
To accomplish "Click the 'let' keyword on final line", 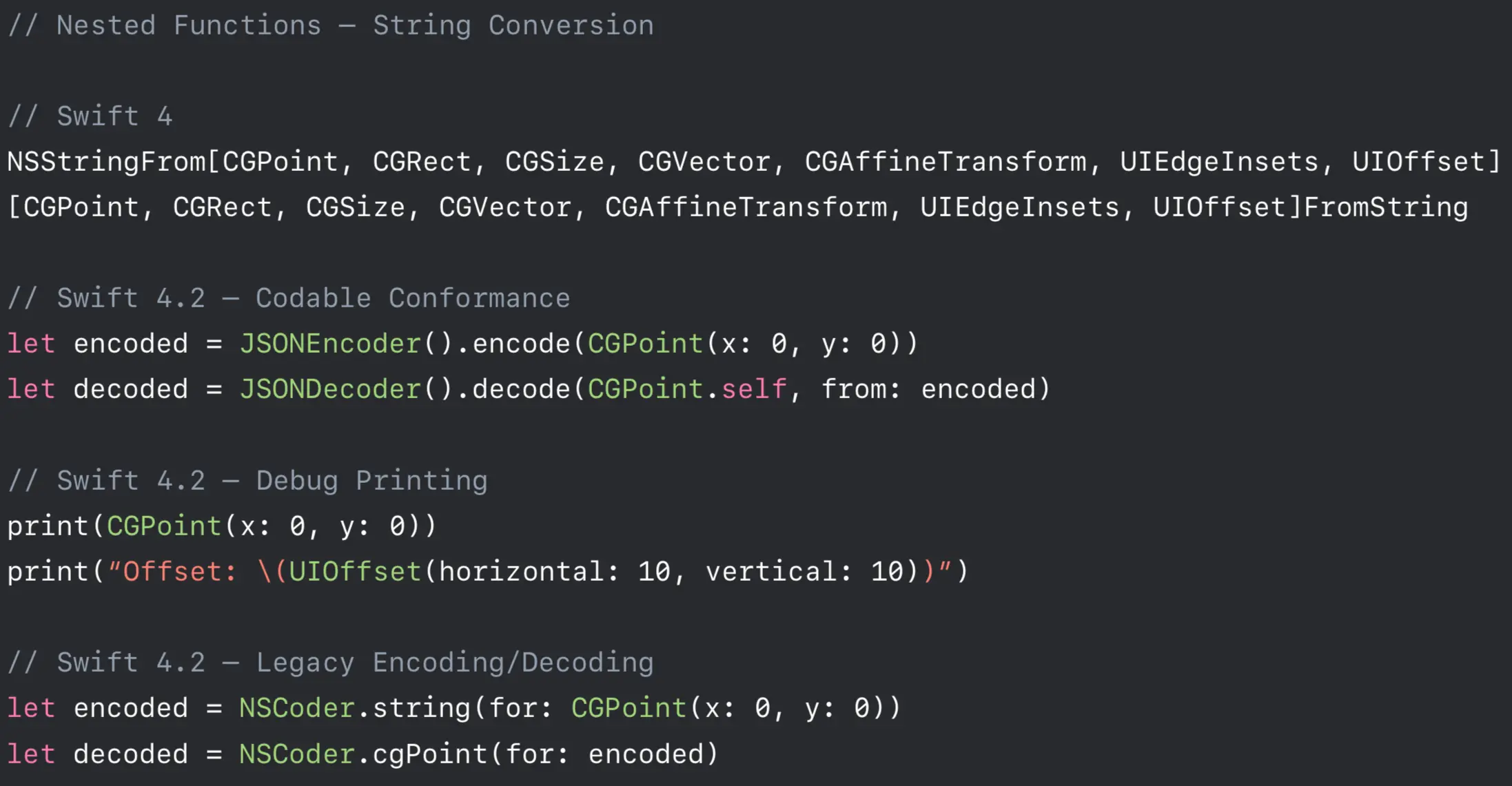I will pos(31,754).
